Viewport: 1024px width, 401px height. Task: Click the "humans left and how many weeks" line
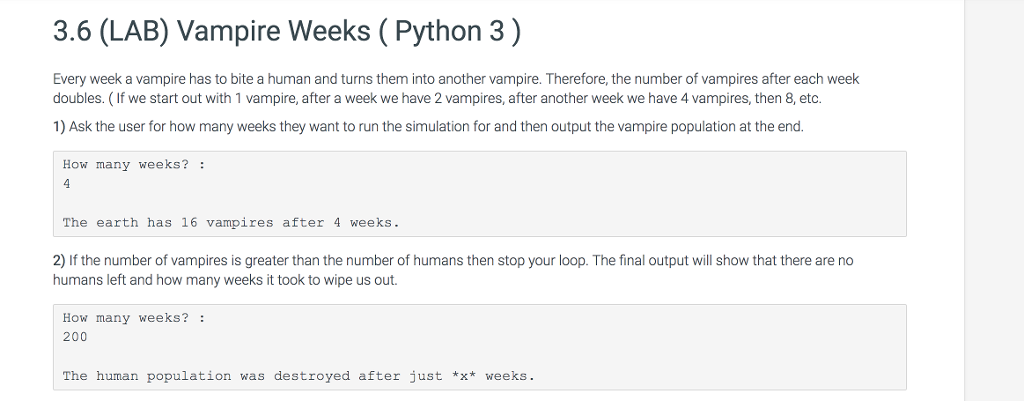pyautogui.click(x=224, y=280)
